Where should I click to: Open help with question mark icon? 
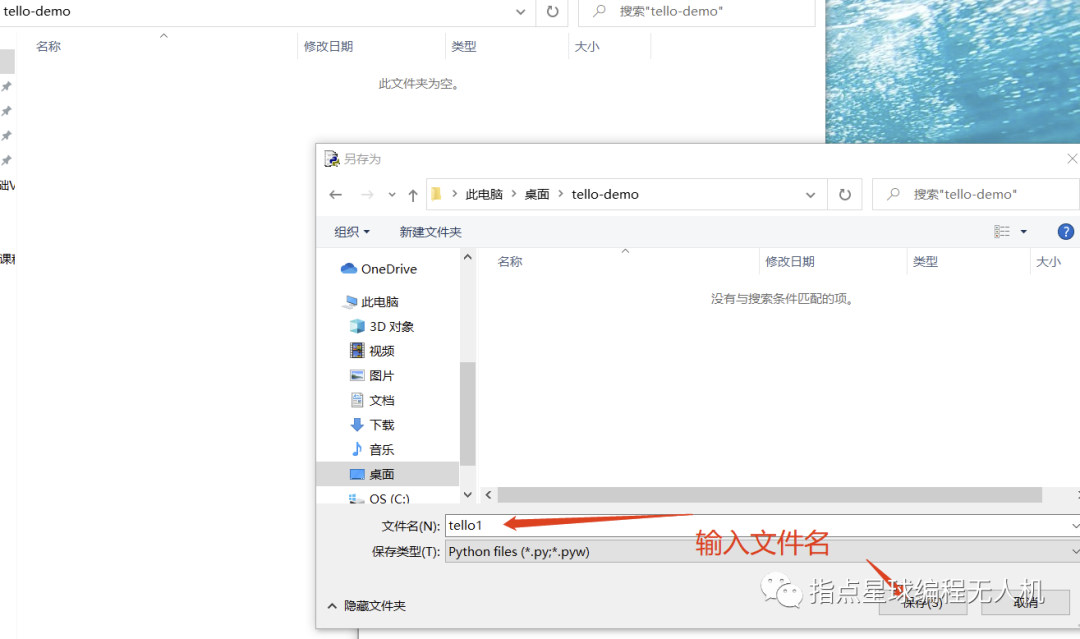(1066, 231)
